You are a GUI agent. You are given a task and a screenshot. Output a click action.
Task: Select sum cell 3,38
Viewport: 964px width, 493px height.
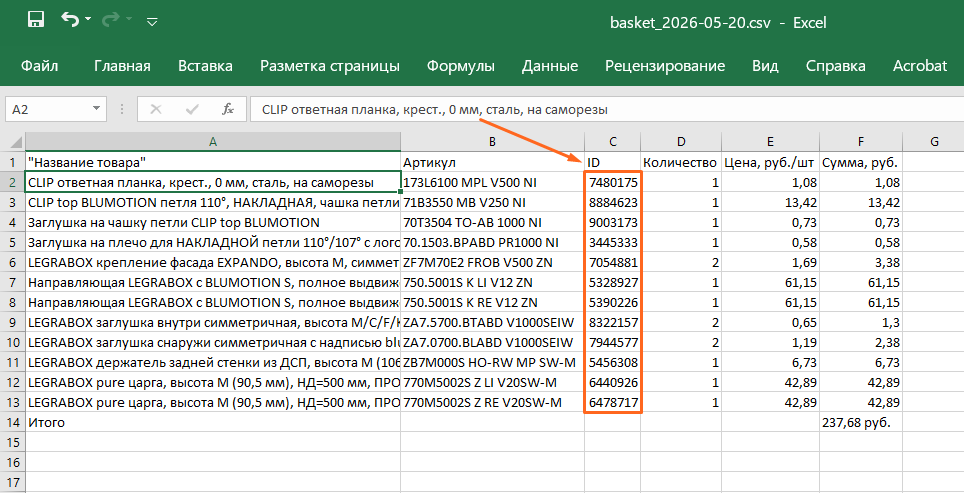(860, 262)
